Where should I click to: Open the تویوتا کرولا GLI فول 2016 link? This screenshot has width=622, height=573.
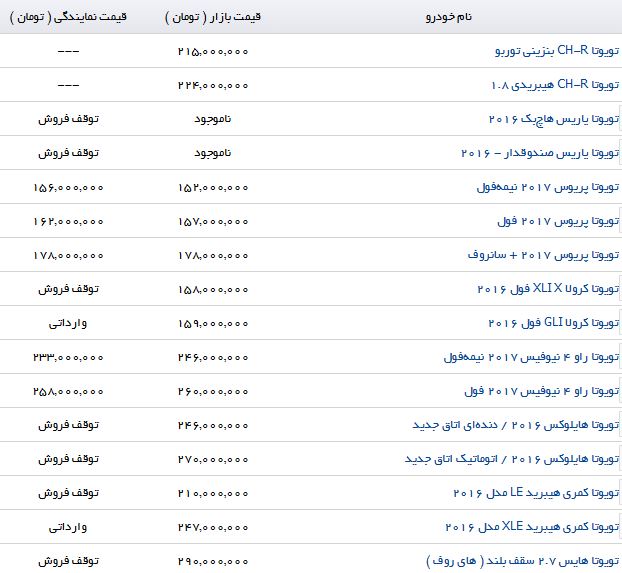click(554, 323)
